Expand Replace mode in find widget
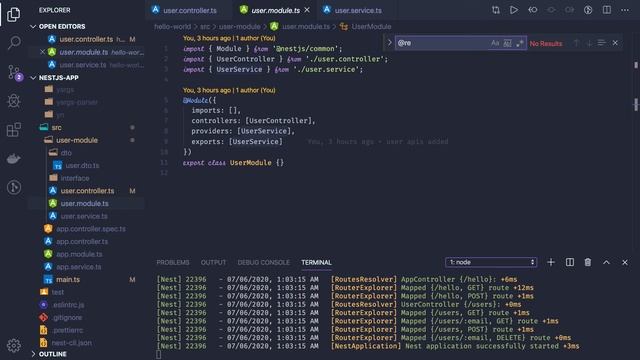 point(389,42)
